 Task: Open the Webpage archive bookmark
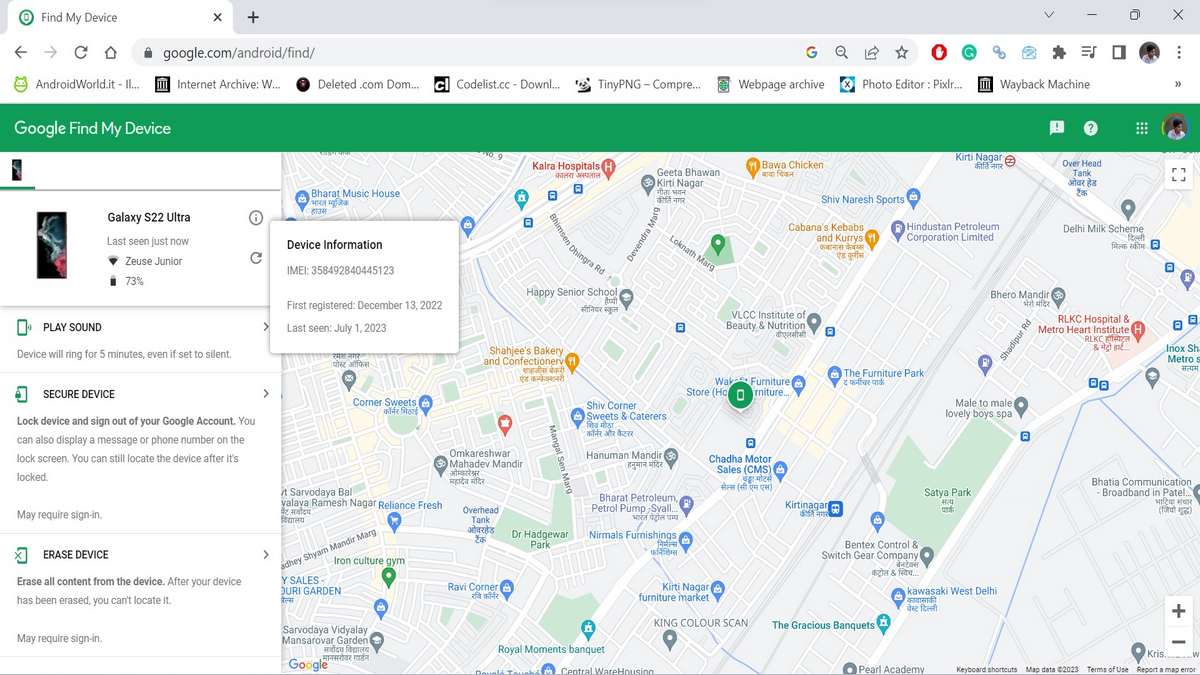coord(771,84)
